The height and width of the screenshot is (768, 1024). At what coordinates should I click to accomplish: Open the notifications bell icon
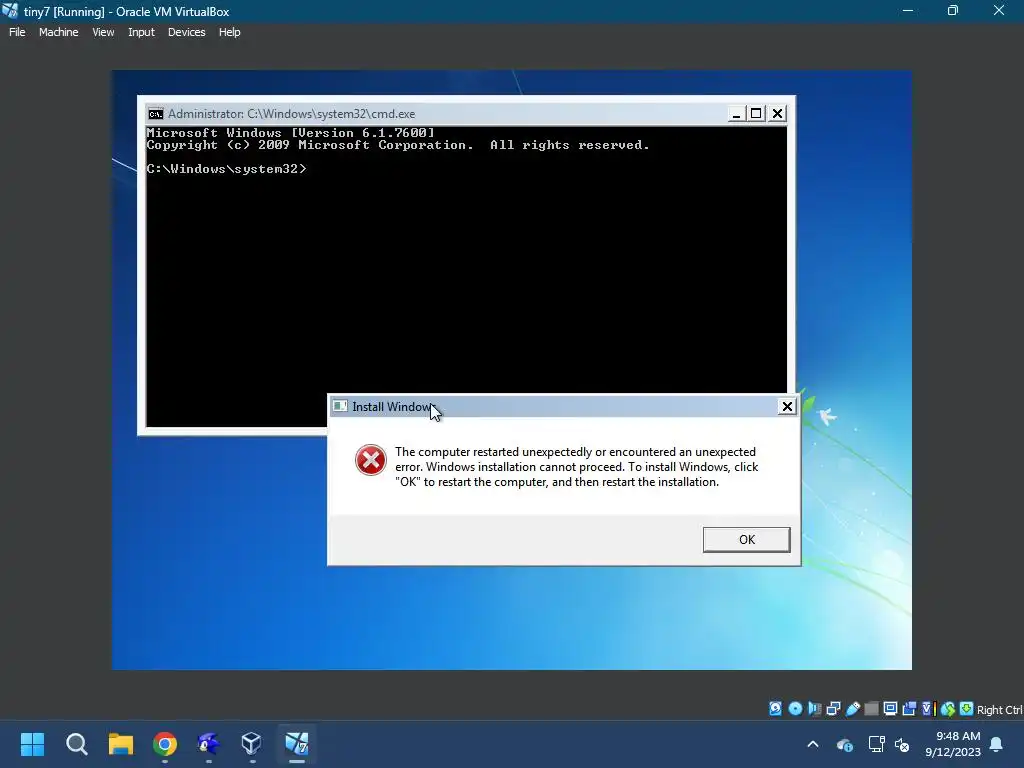(997, 744)
